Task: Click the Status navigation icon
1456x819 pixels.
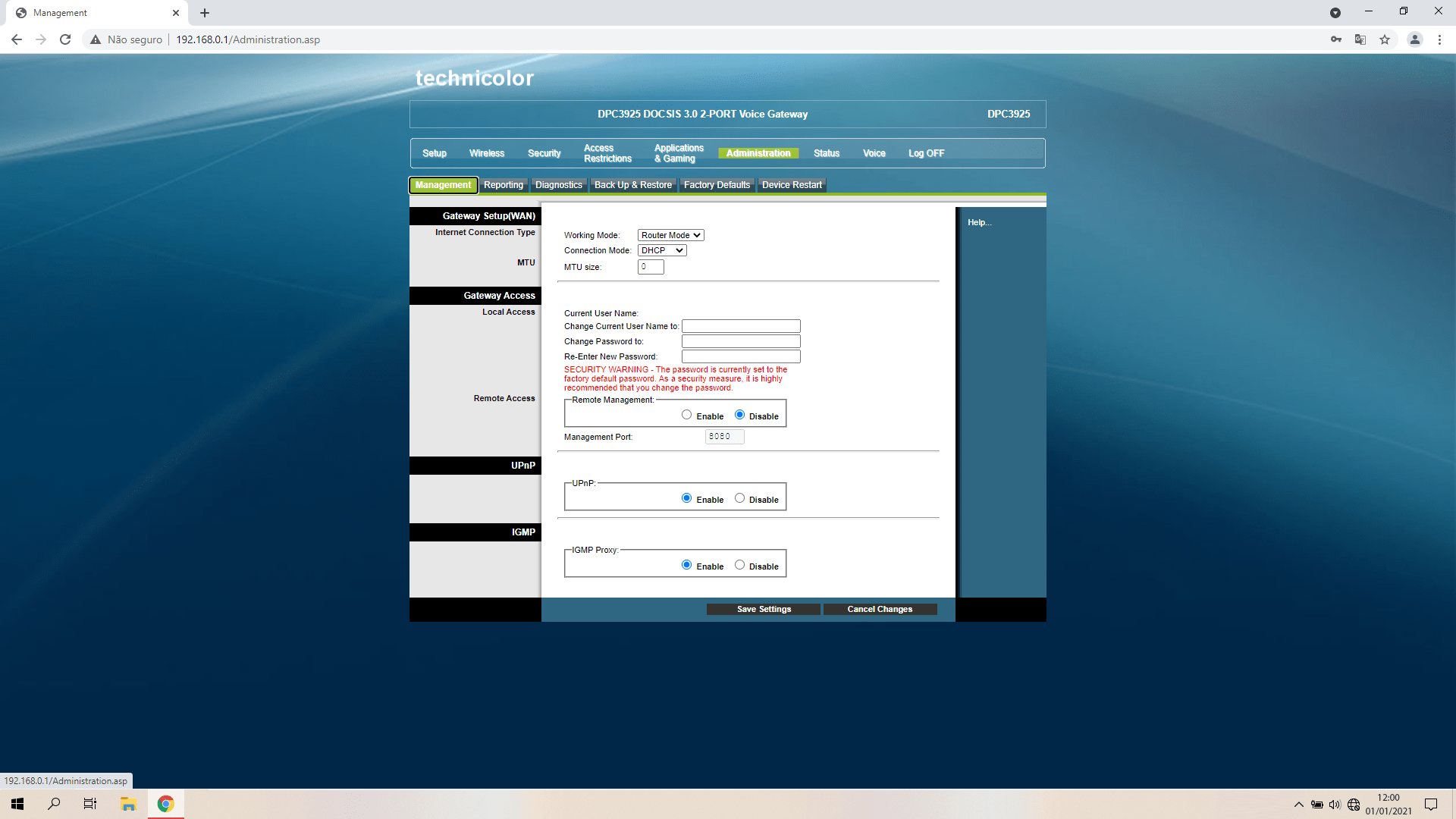Action: coord(825,153)
